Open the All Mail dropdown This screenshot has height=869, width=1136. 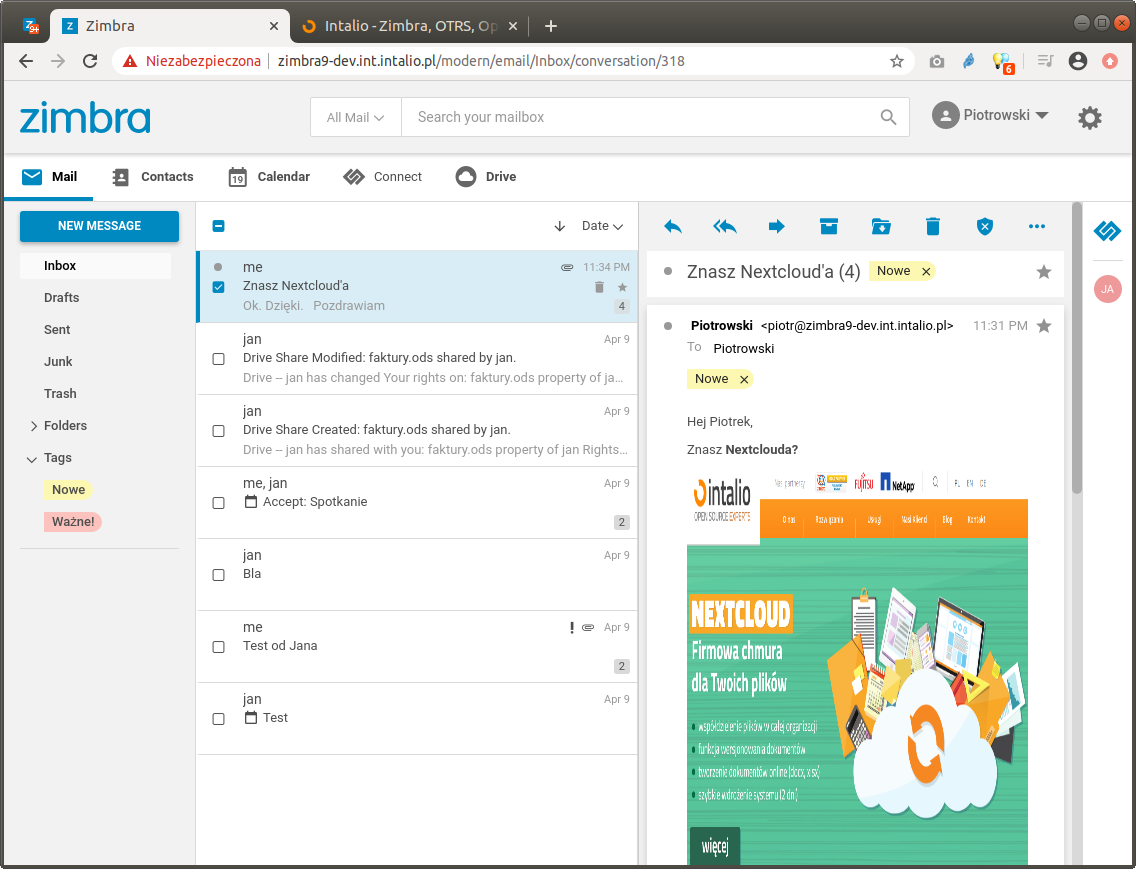(355, 117)
